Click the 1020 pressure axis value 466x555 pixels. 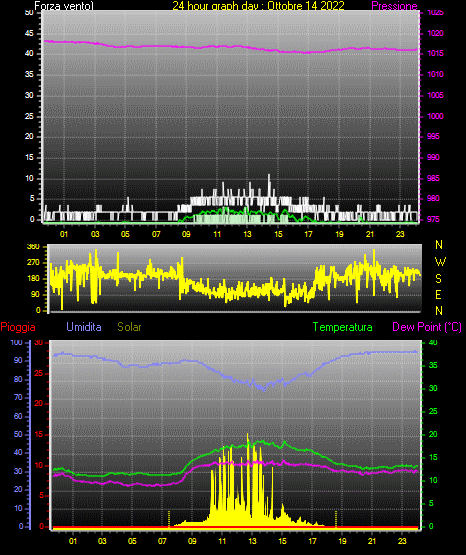tap(436, 33)
